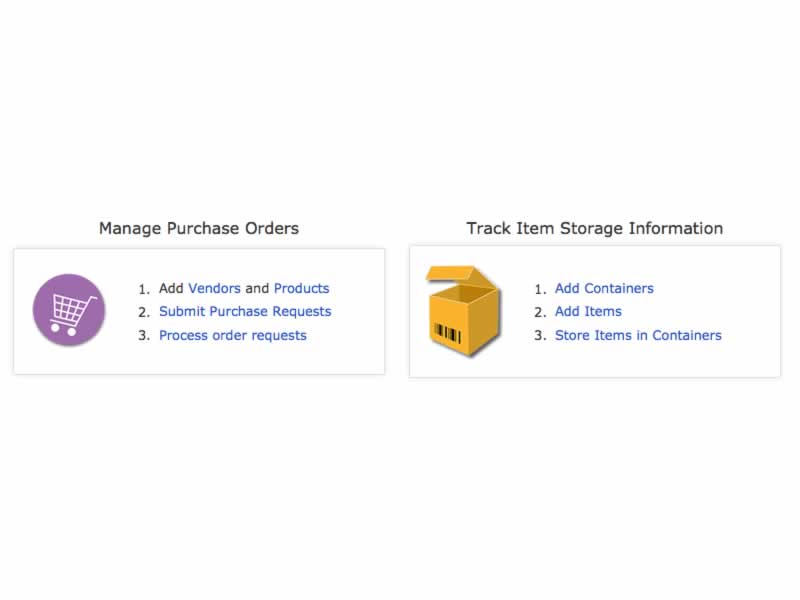
Task: Go to Submit Purchase Requests
Action: (245, 311)
